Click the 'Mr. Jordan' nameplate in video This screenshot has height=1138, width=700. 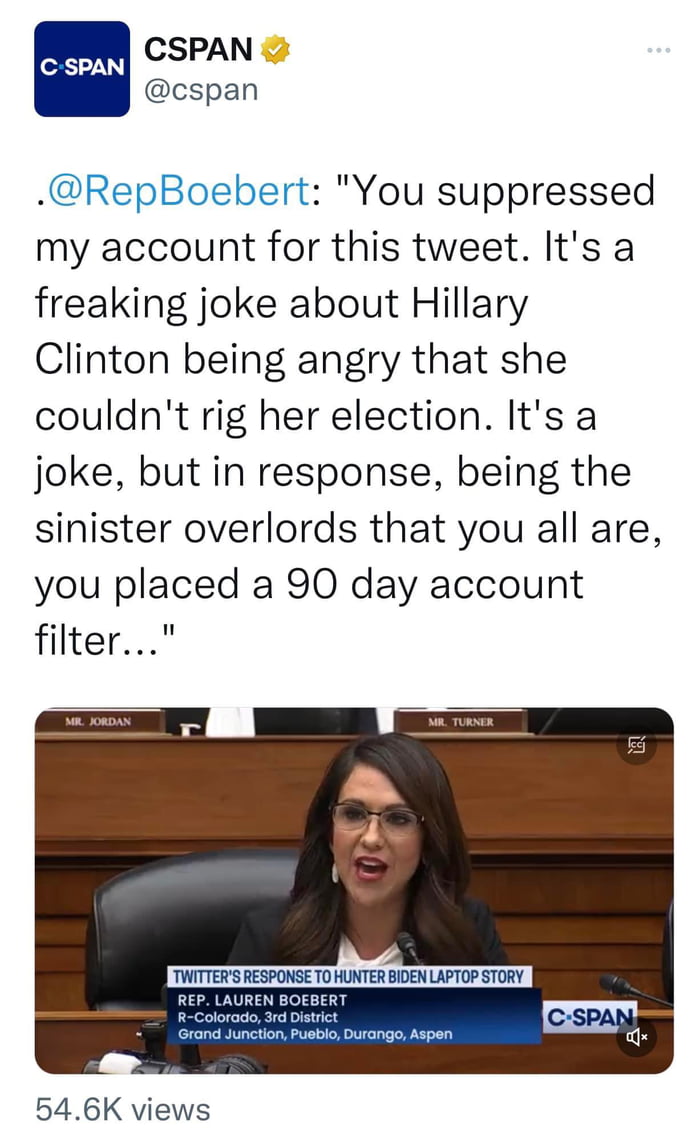tap(97, 720)
